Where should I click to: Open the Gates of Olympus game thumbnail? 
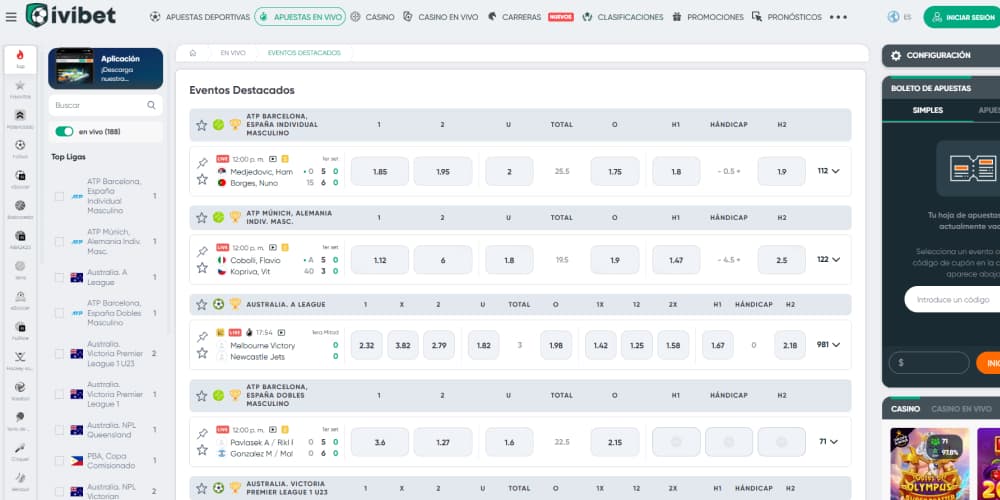click(x=929, y=464)
